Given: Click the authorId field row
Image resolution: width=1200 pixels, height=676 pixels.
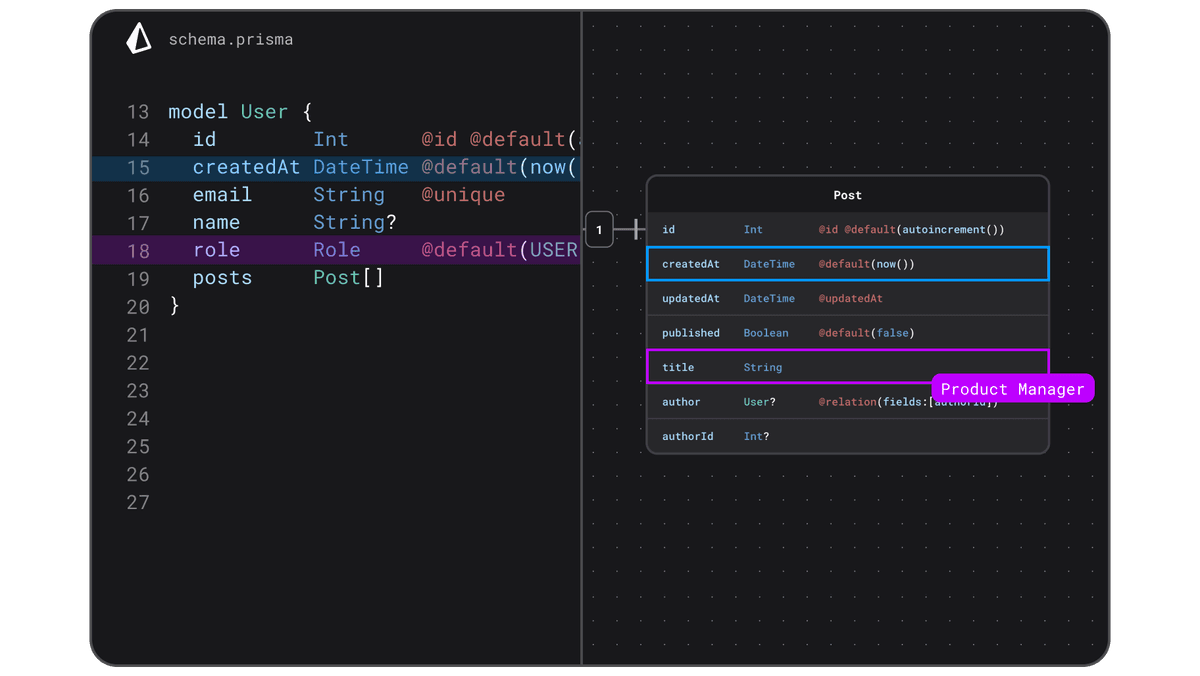Looking at the screenshot, I should [847, 437].
